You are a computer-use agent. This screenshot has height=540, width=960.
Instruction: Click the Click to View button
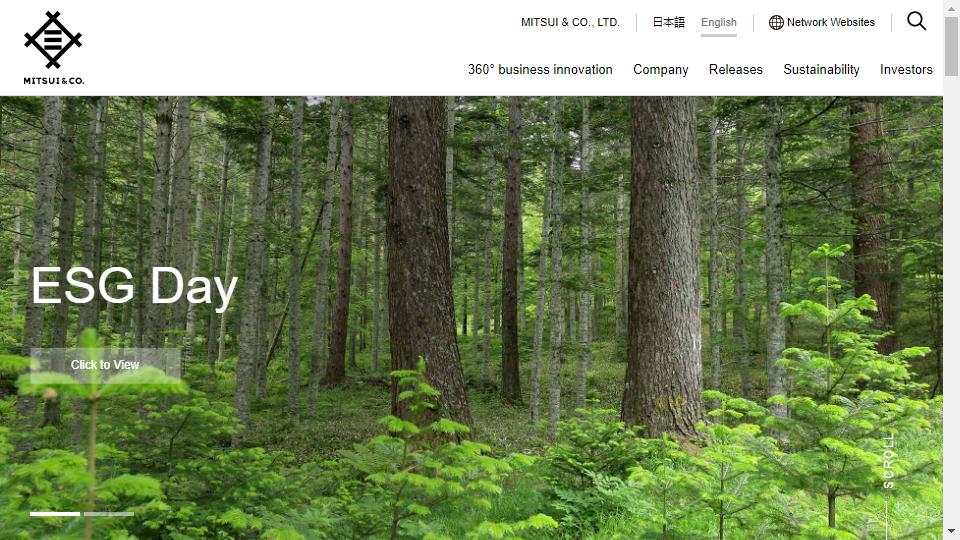point(105,365)
